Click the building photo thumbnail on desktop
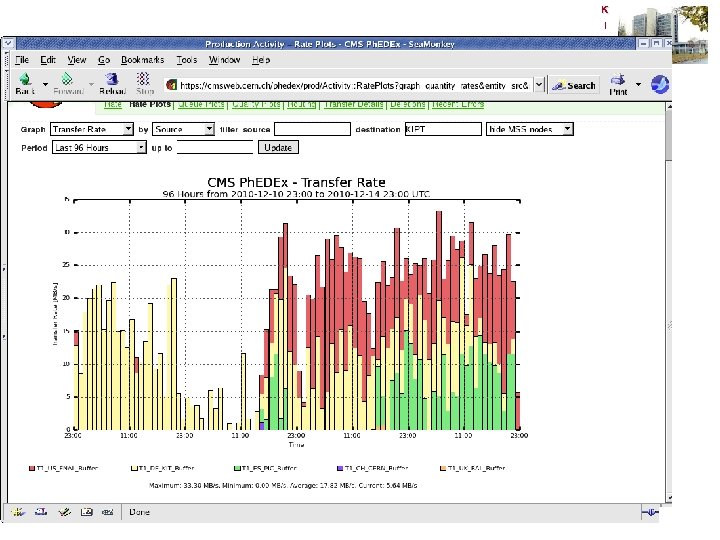 (664, 34)
